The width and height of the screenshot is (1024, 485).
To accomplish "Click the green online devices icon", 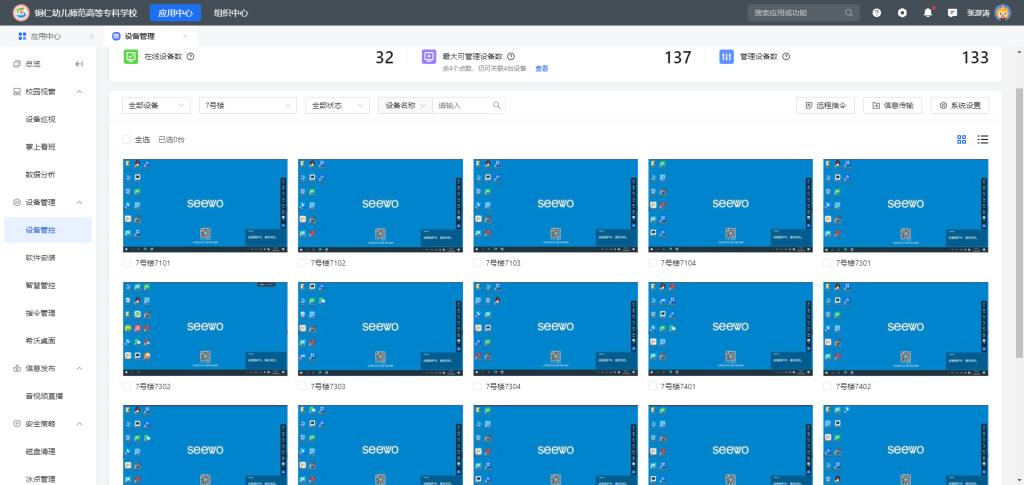I will [x=131, y=57].
